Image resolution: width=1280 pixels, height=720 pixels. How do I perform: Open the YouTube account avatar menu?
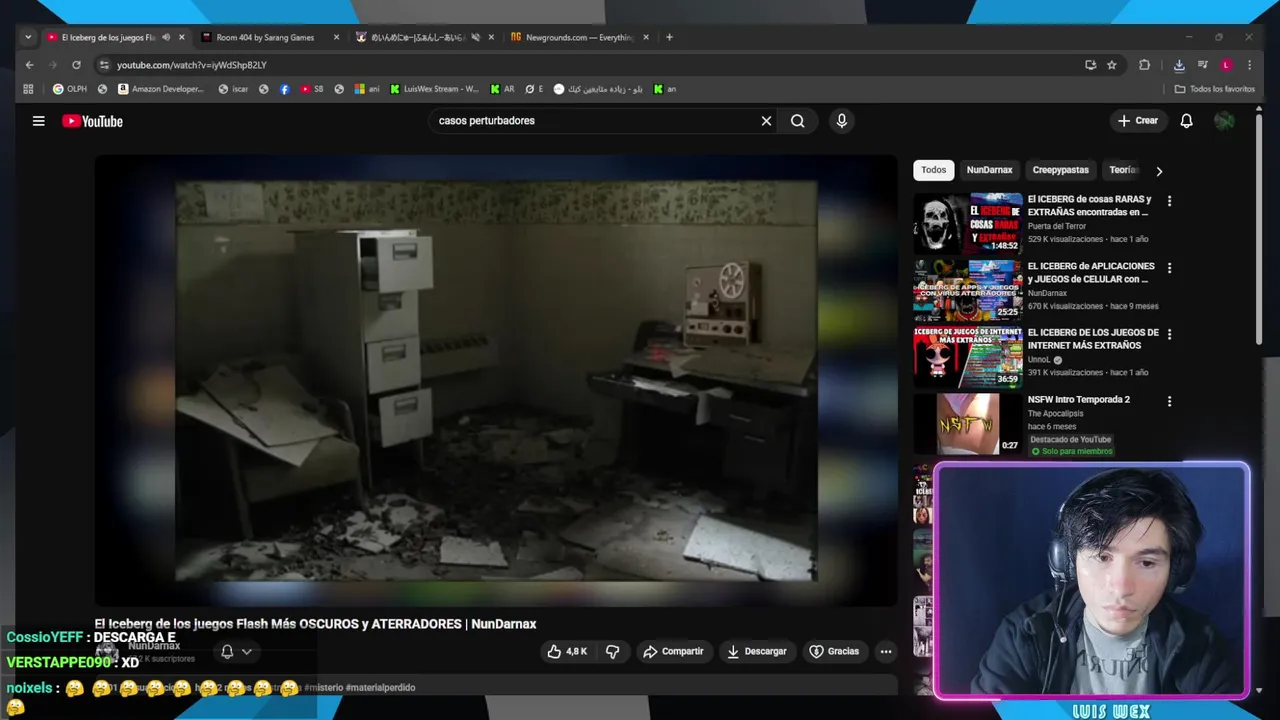click(x=1224, y=121)
